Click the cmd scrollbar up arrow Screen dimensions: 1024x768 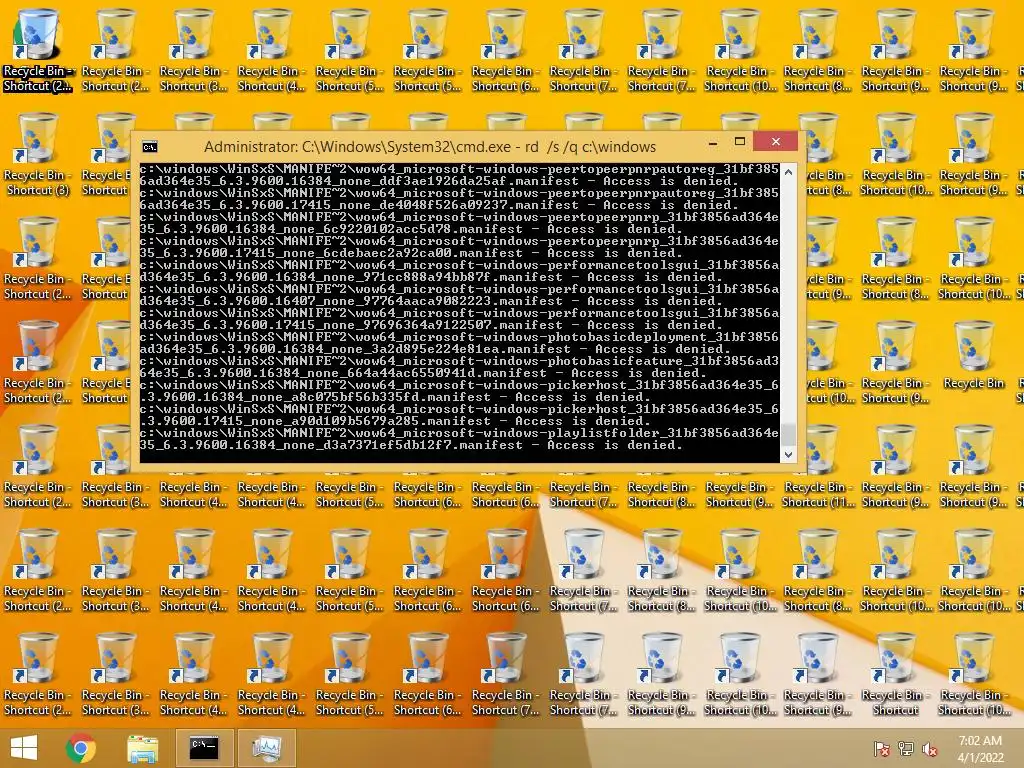pos(788,172)
